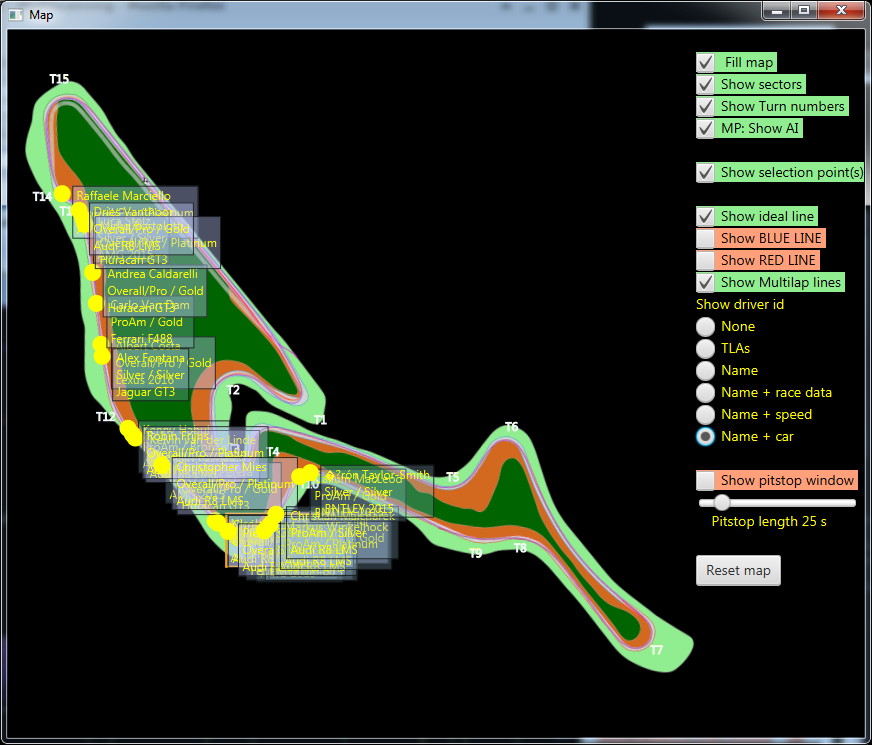Image resolution: width=872 pixels, height=745 pixels.
Task: Turn off Show Multilap lines
Action: 705,282
